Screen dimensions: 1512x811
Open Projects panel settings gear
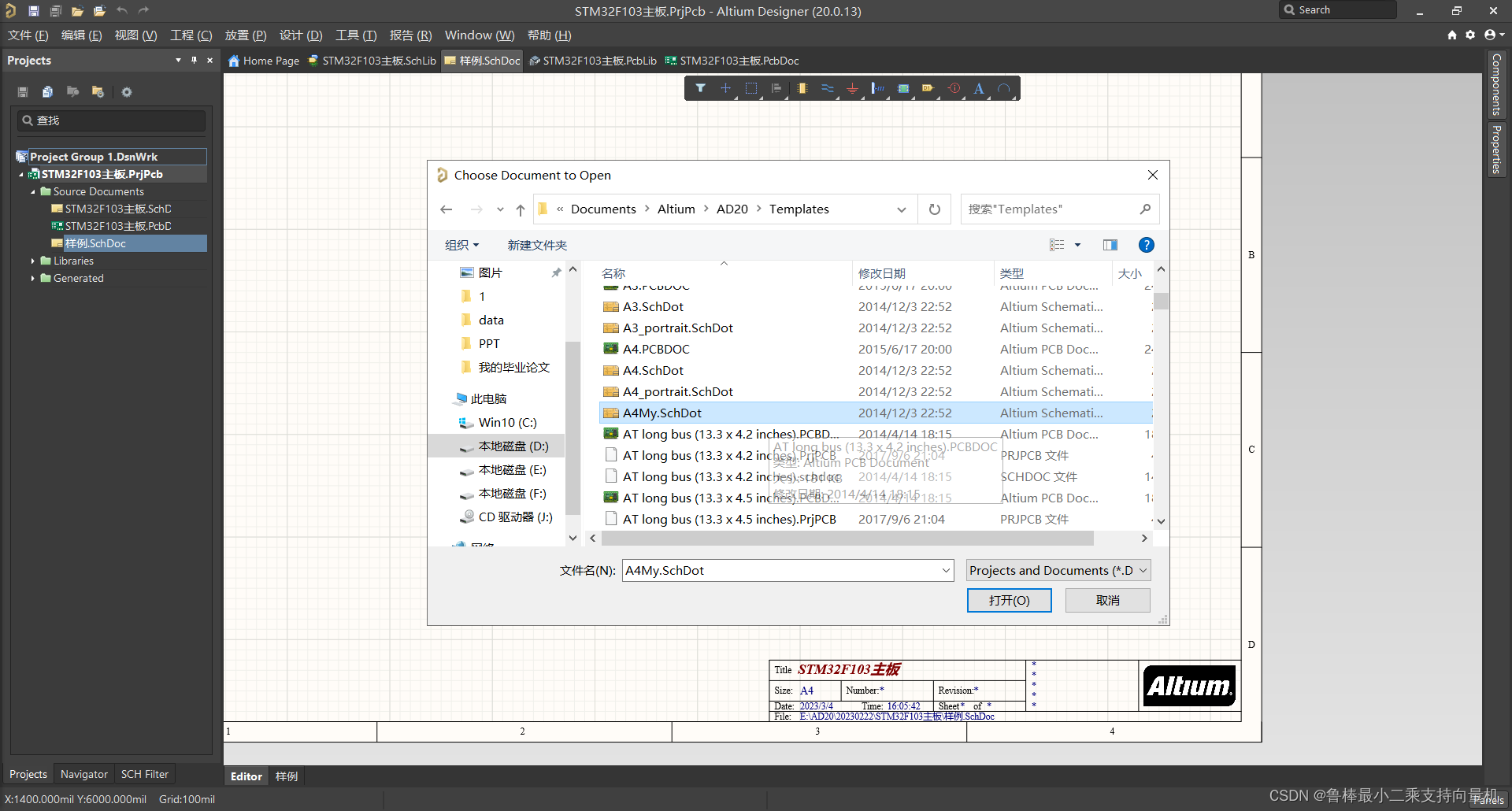click(127, 92)
